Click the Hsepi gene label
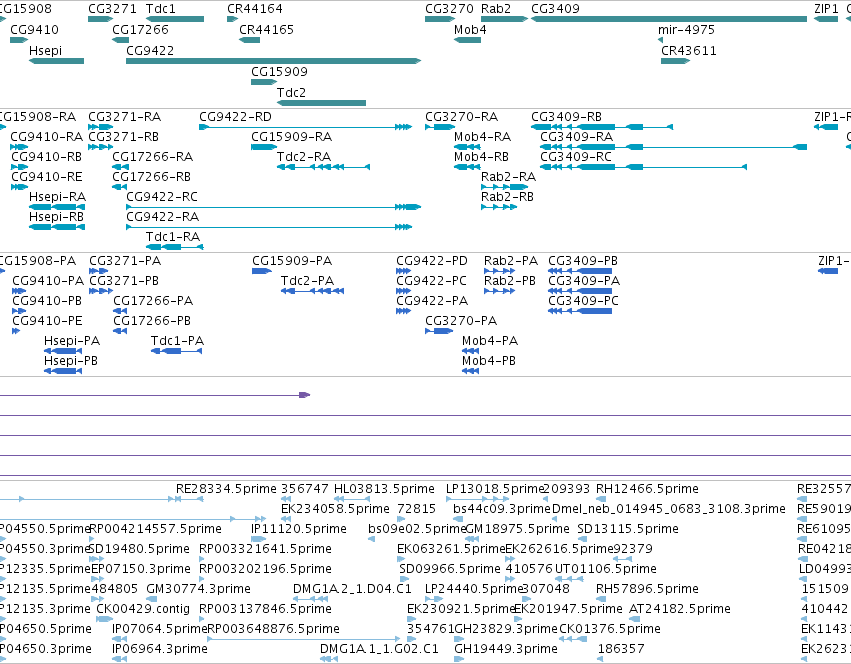This screenshot has width=851, height=664. [x=45, y=50]
